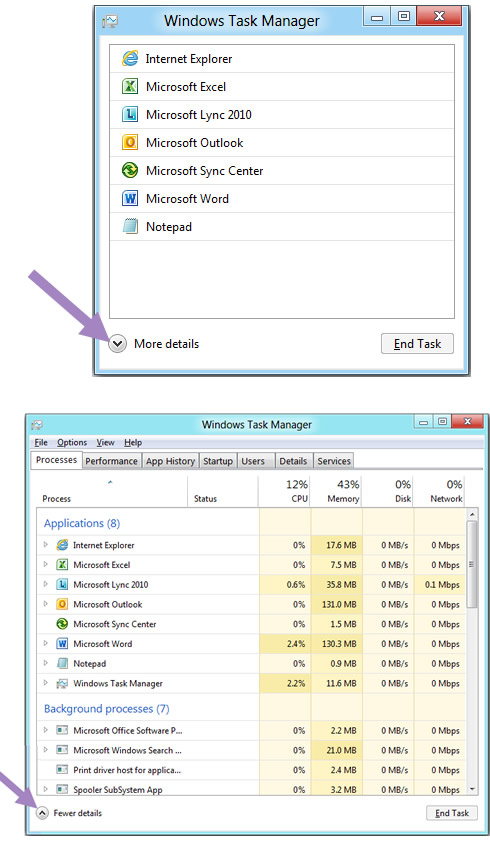The image size is (490, 843).
Task: Expand Windows Task Manager process group arrow
Action: [x=46, y=683]
